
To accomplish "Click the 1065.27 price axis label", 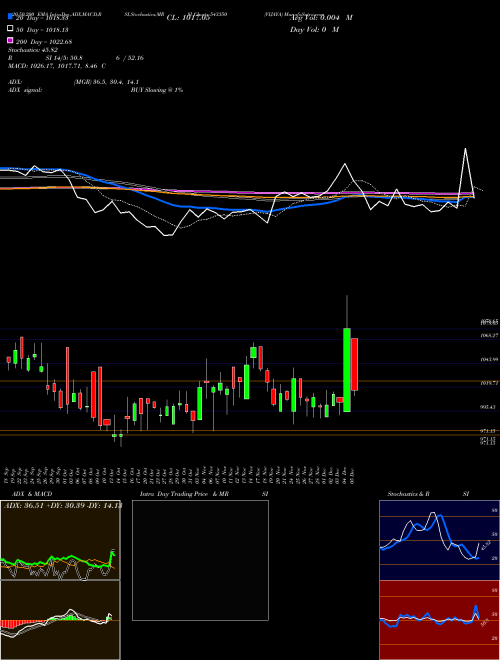I will click(x=490, y=336).
